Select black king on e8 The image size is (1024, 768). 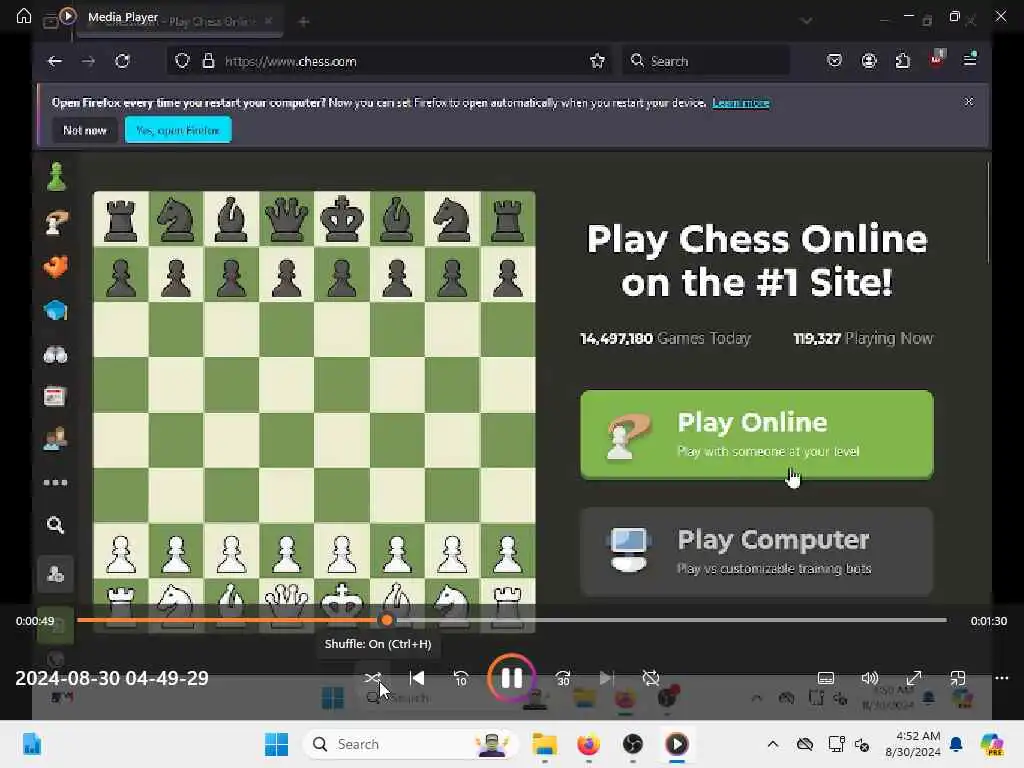tap(342, 219)
